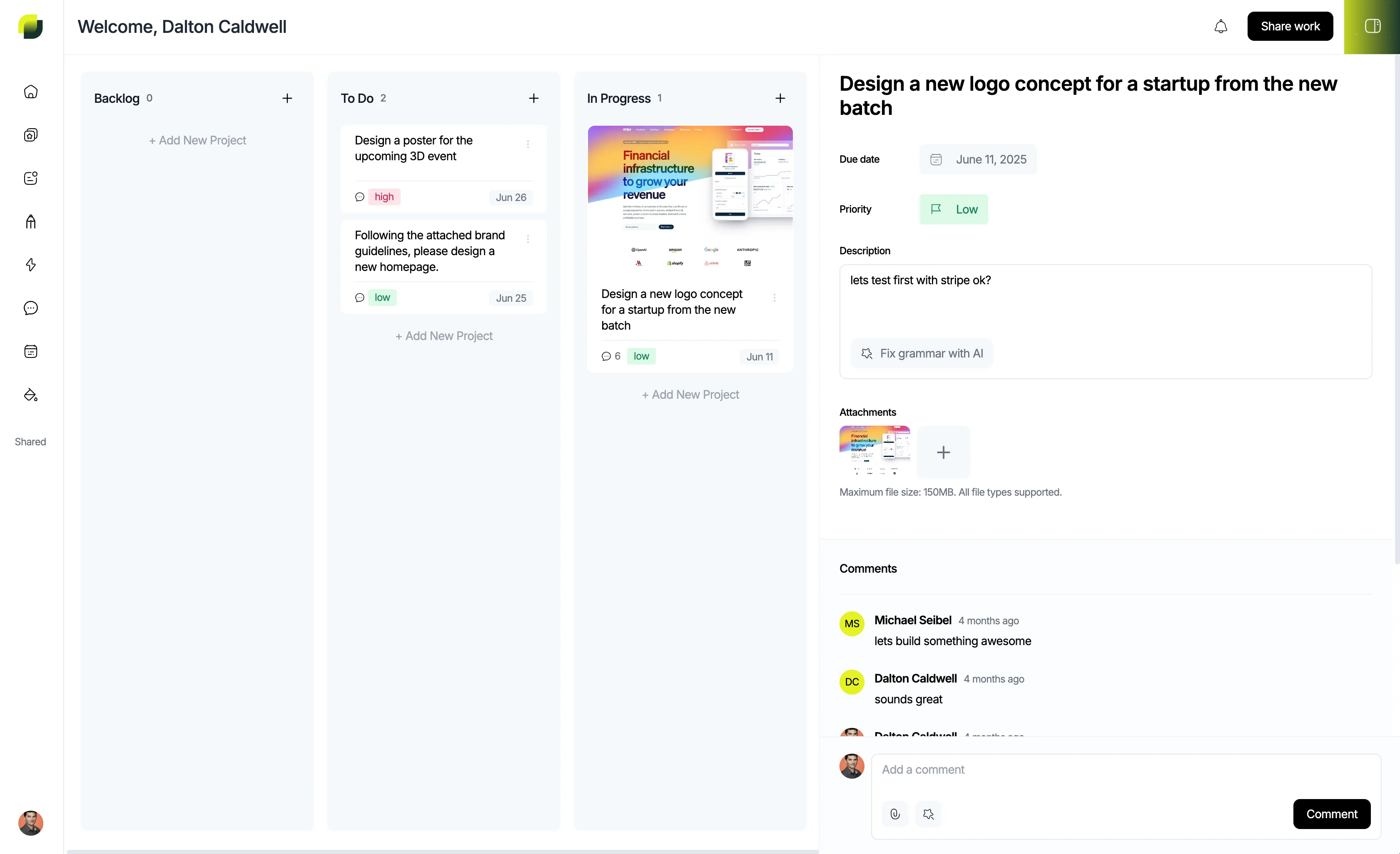Image resolution: width=1400 pixels, height=854 pixels.
Task: Add new project to the Backlog column
Action: pyautogui.click(x=197, y=140)
